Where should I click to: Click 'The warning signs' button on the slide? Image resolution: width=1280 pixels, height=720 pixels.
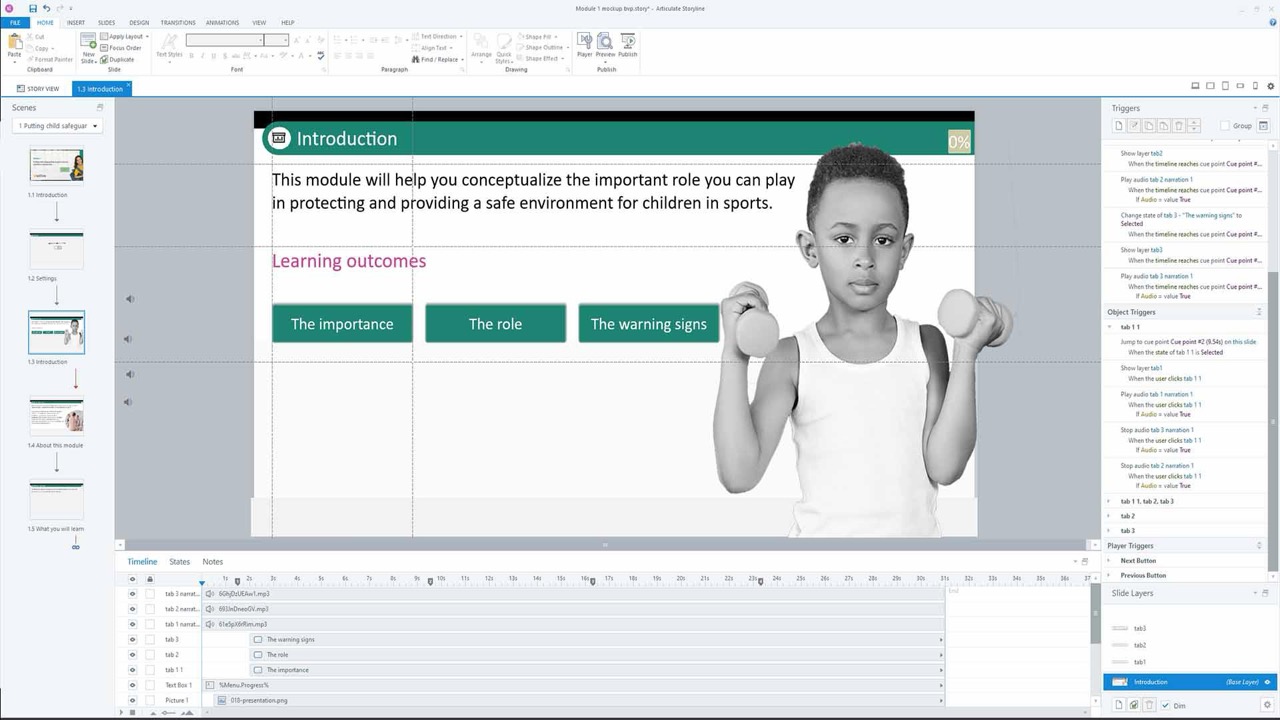tap(648, 323)
